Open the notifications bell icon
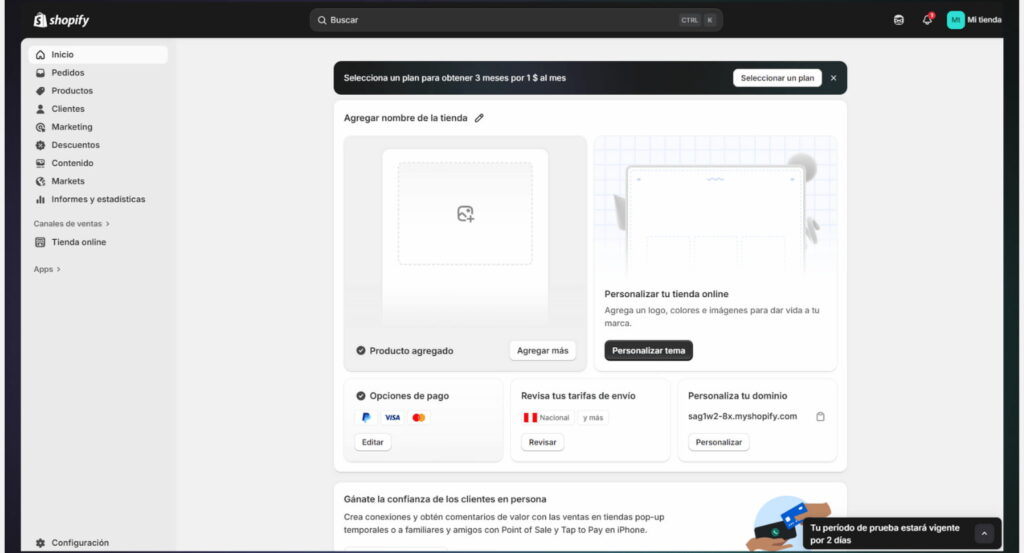The height and width of the screenshot is (553, 1024). [927, 20]
